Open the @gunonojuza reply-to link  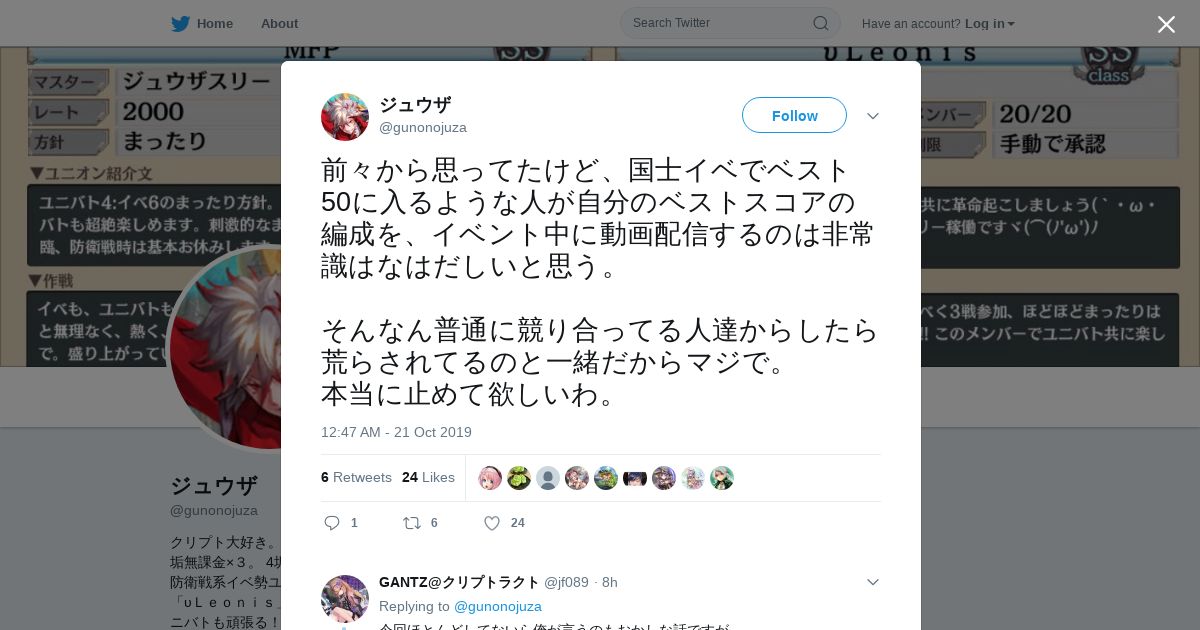[x=498, y=606]
